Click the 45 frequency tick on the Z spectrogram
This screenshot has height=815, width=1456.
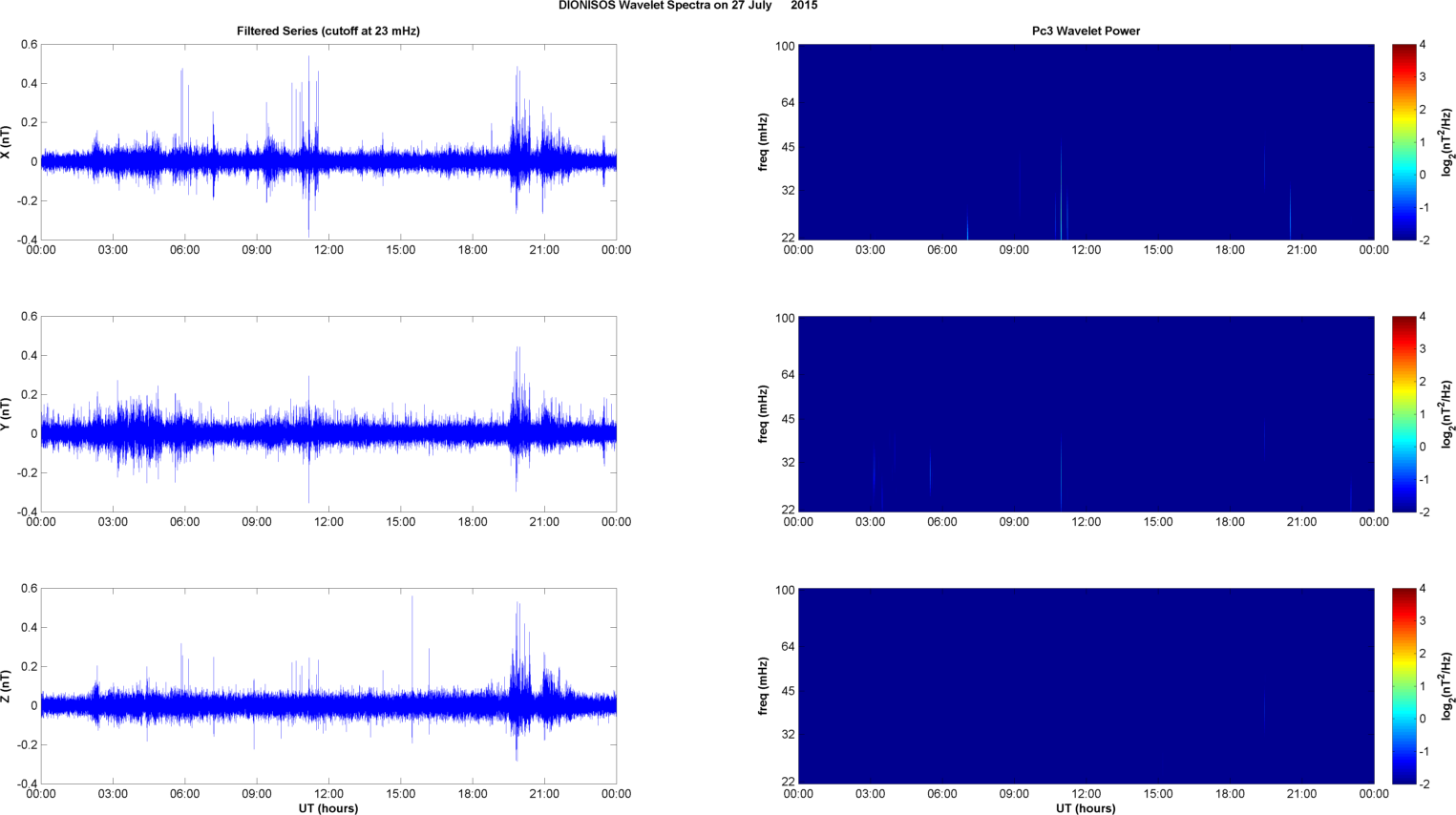pos(788,691)
